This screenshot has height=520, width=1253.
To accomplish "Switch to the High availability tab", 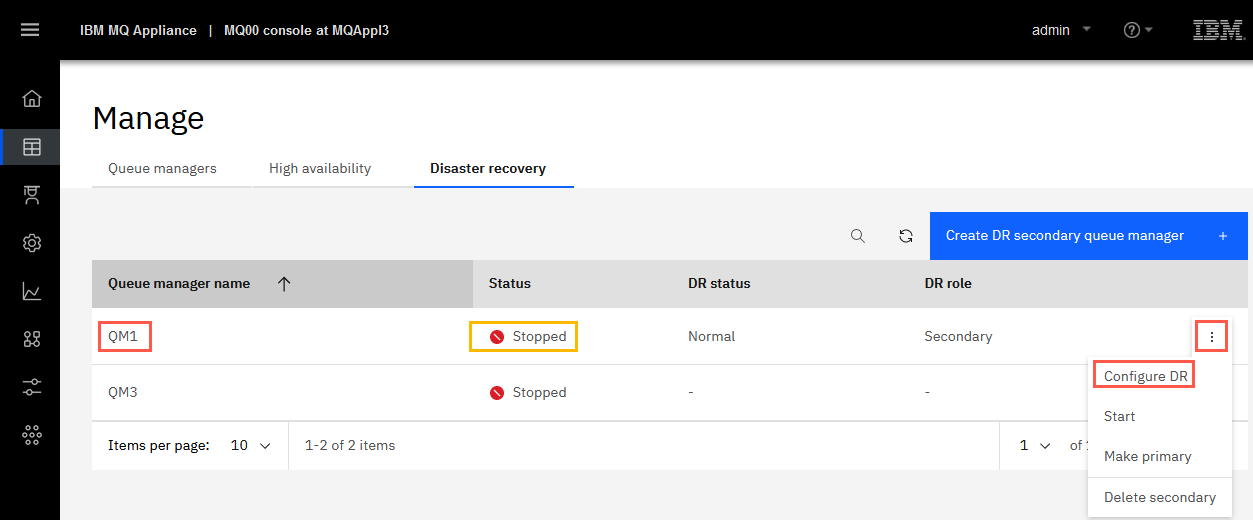I will (320, 168).
